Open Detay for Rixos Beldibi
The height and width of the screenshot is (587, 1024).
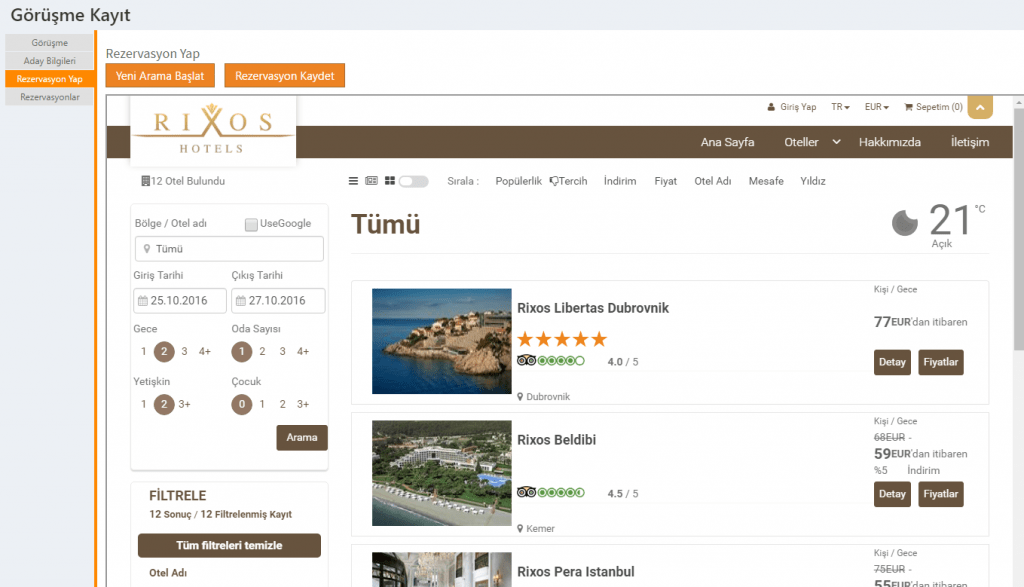892,494
